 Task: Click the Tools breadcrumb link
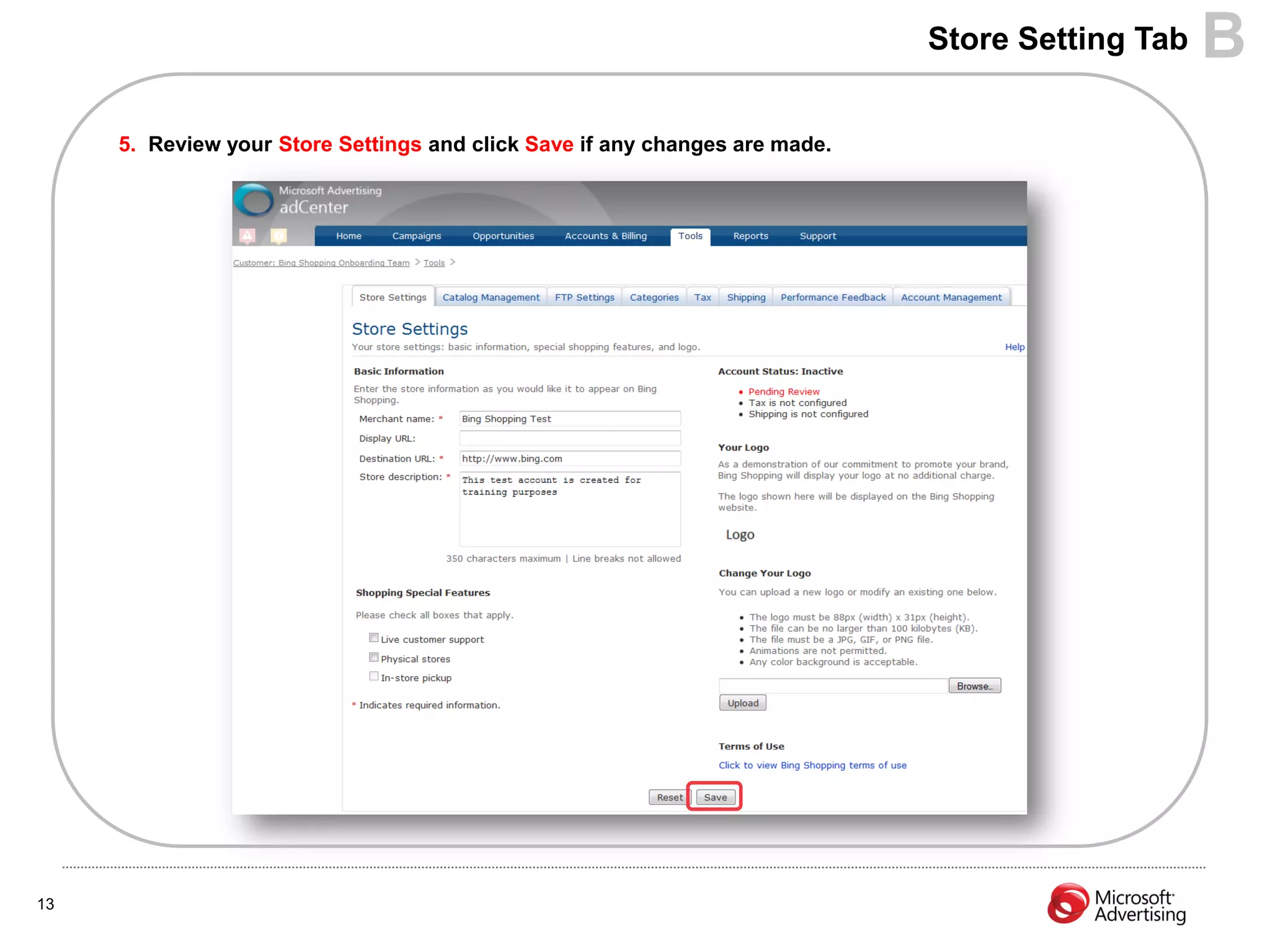(434, 263)
